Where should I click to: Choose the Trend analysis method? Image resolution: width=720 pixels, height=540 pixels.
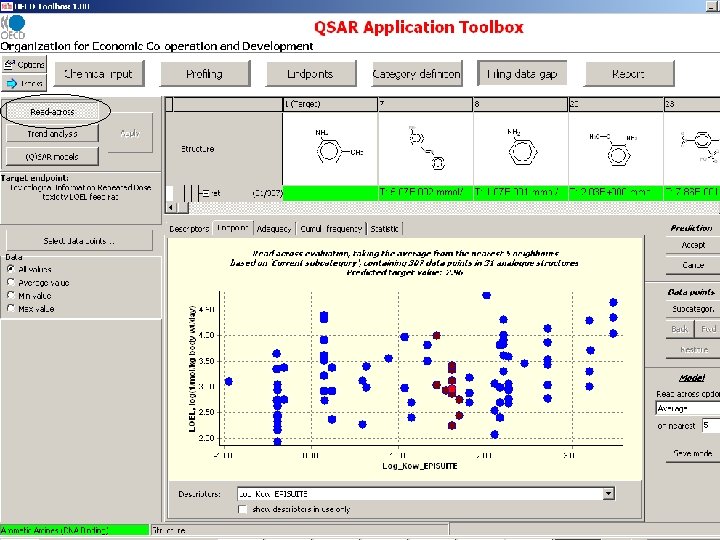pos(52,134)
